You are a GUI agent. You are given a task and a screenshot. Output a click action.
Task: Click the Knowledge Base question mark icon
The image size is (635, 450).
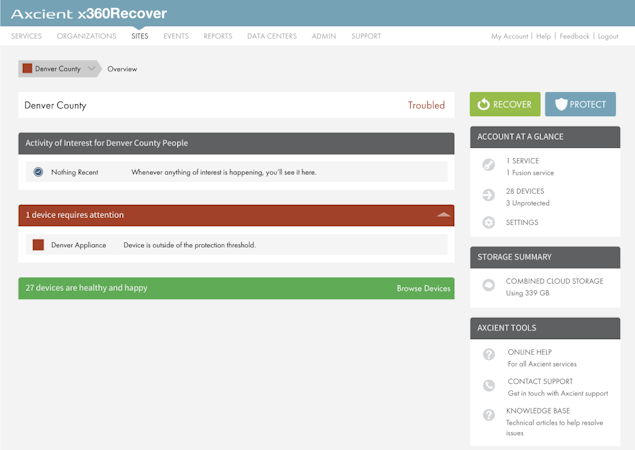[488, 415]
